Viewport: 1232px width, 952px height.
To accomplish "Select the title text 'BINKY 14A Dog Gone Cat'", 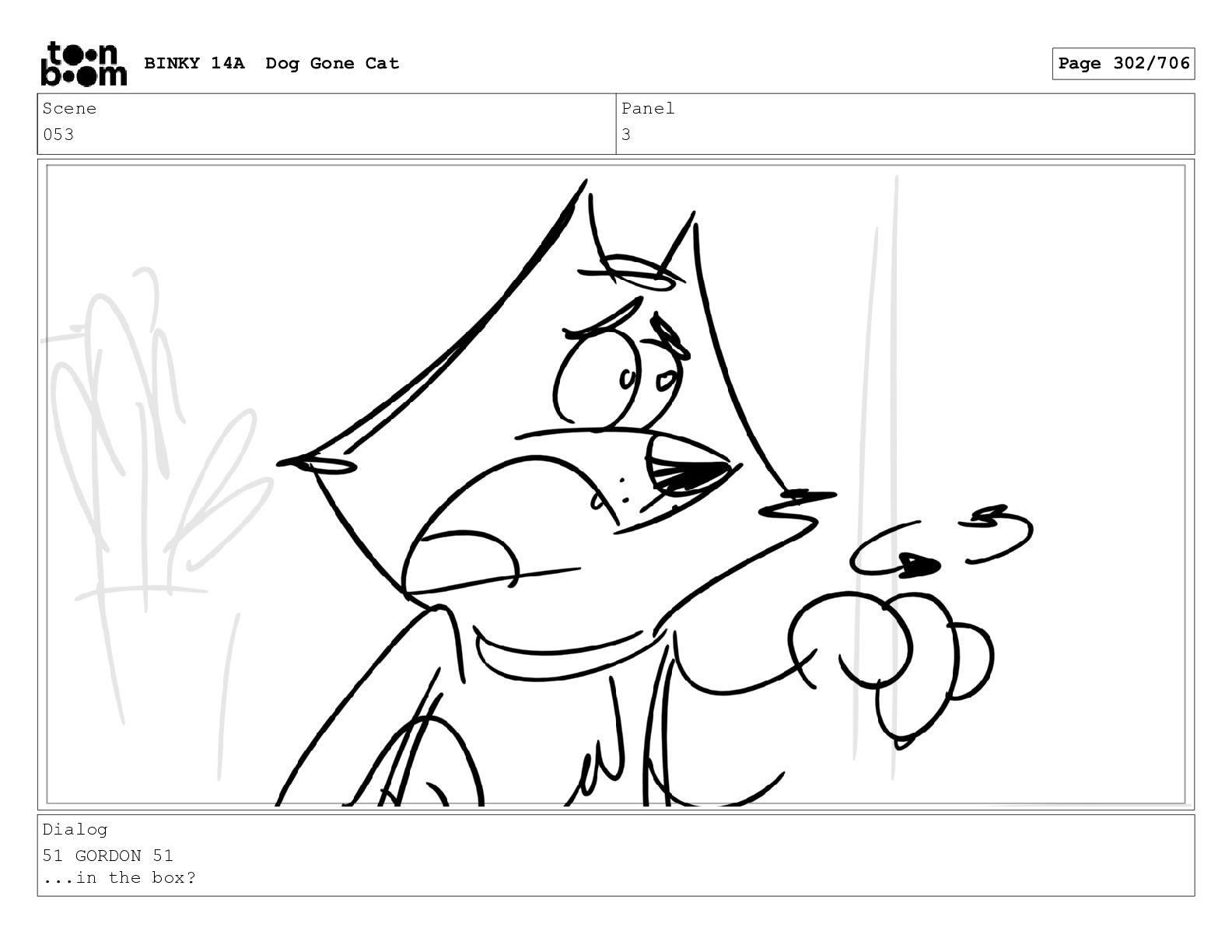I will [x=271, y=64].
